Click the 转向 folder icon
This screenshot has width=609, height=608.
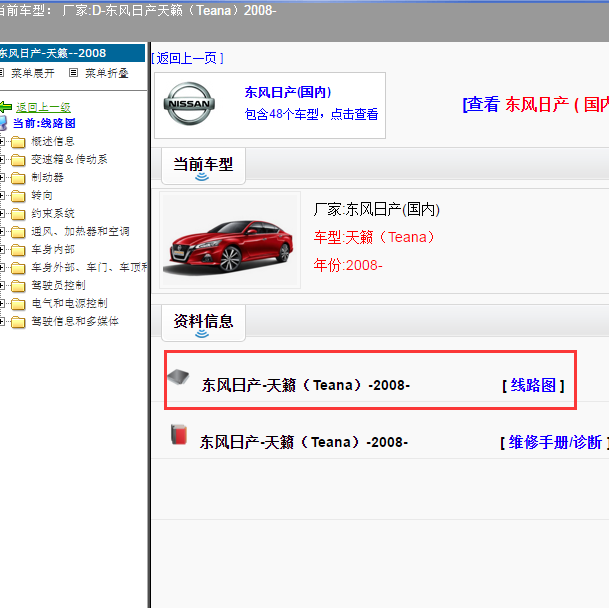(x=18, y=196)
